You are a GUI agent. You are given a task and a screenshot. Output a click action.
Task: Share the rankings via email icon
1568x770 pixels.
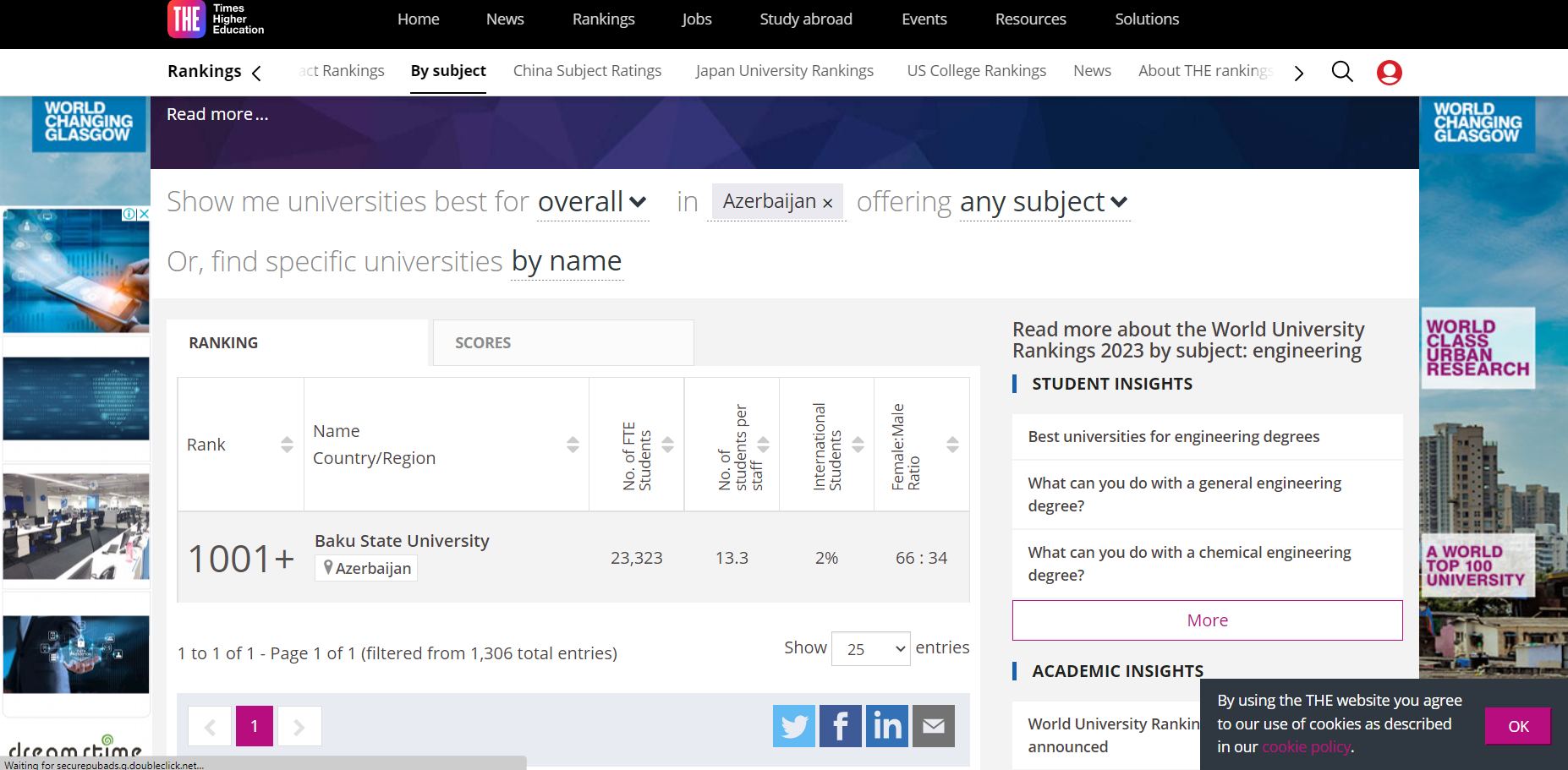933,726
